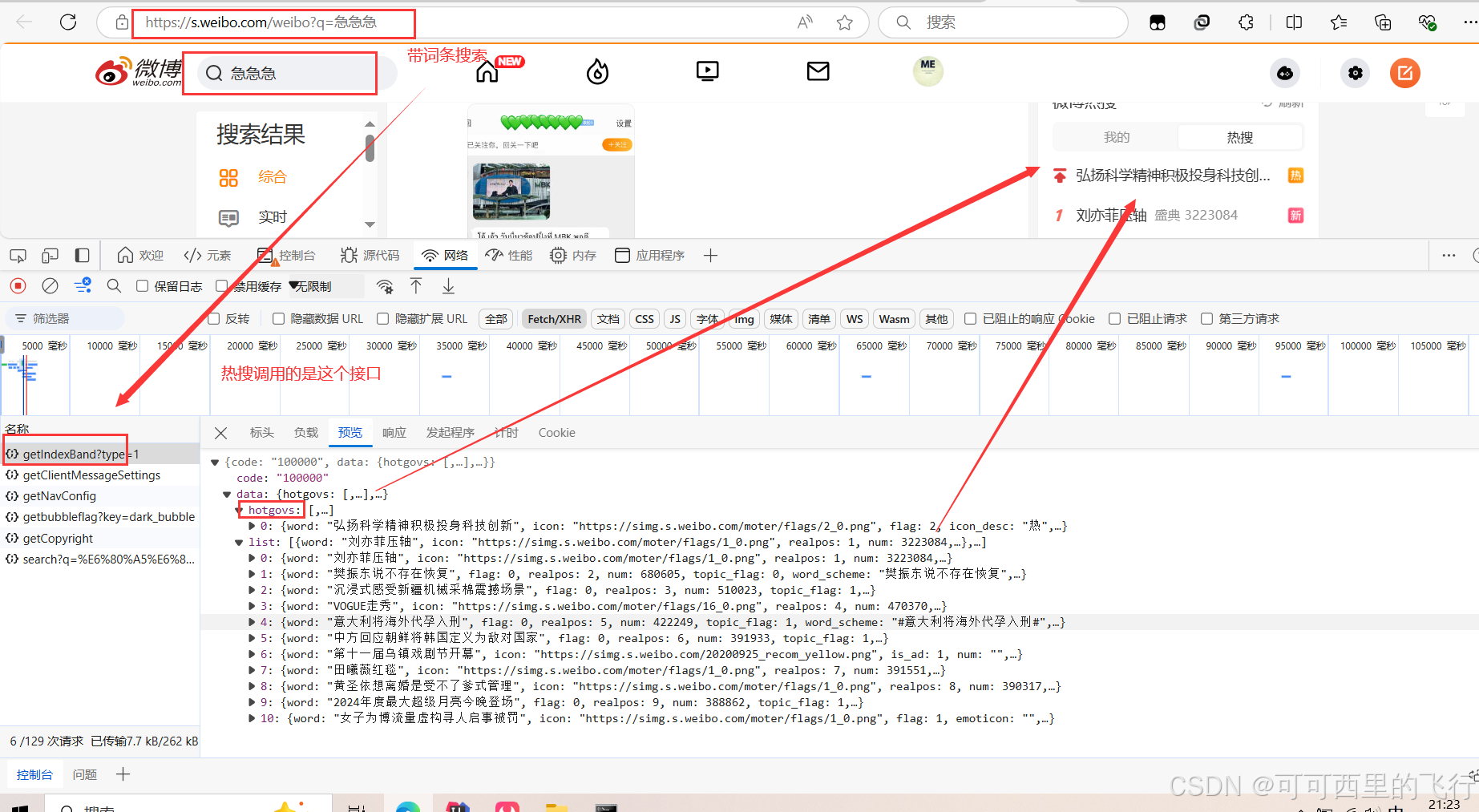Screen dimensions: 1479x812
Task: Collapse the root JSON object
Action: [x=215, y=463]
